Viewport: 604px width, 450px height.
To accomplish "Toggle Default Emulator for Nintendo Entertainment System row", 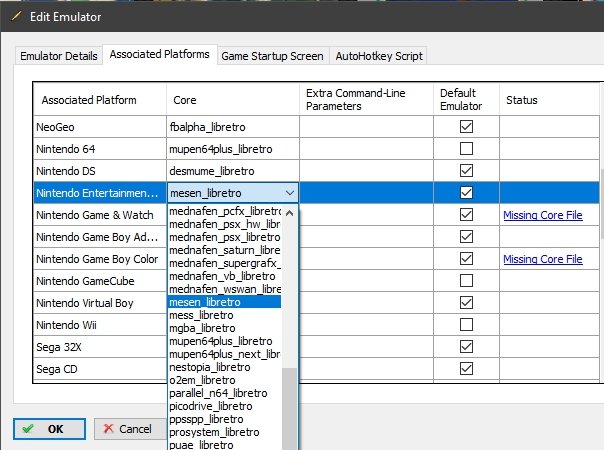I will (466, 192).
